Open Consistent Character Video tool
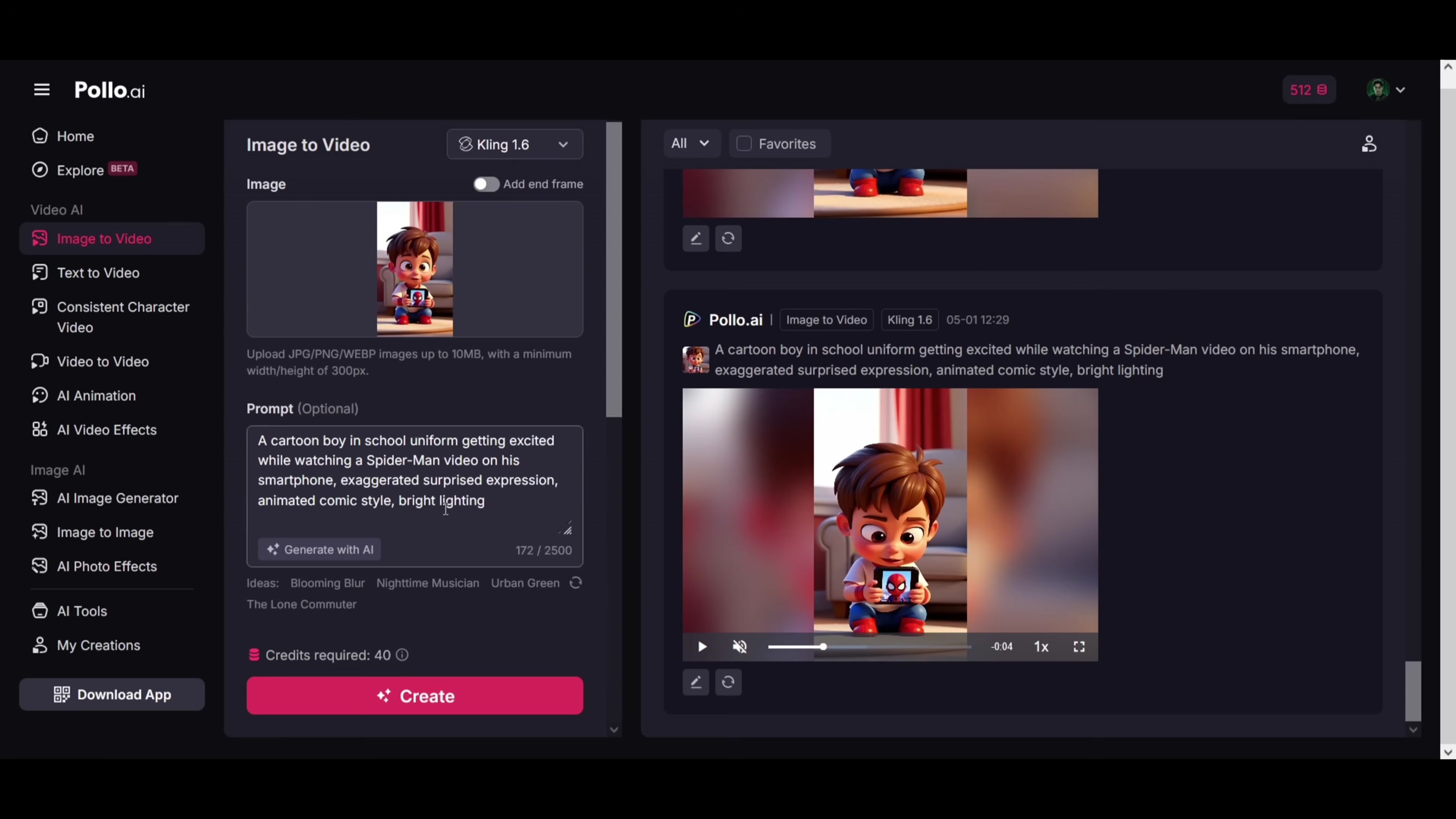Screen dimensions: 1456x819 tap(112, 317)
